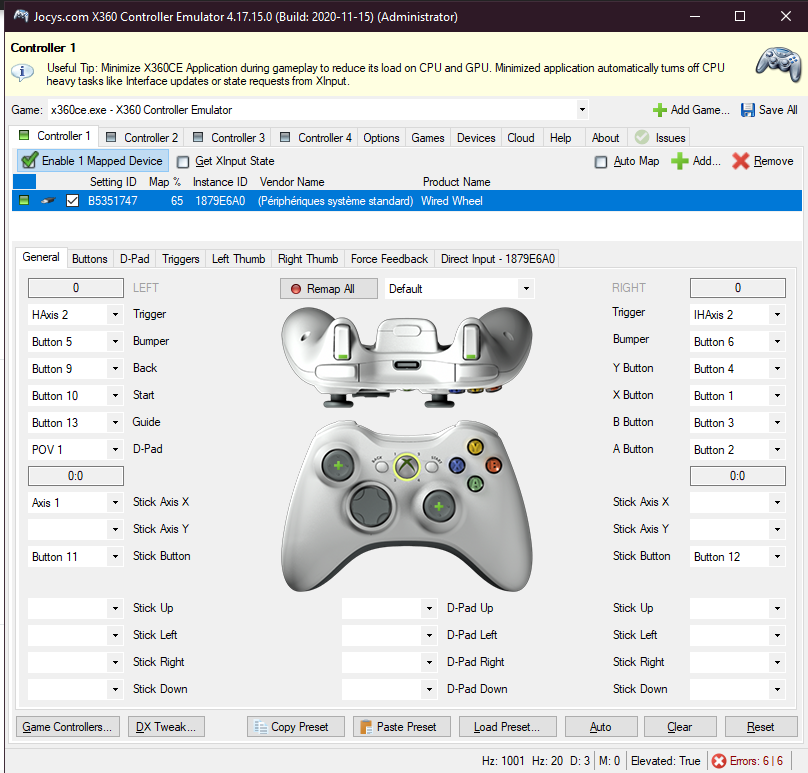The image size is (808, 773).
Task: Click the Hz: 1001 status entry
Action: click(503, 761)
